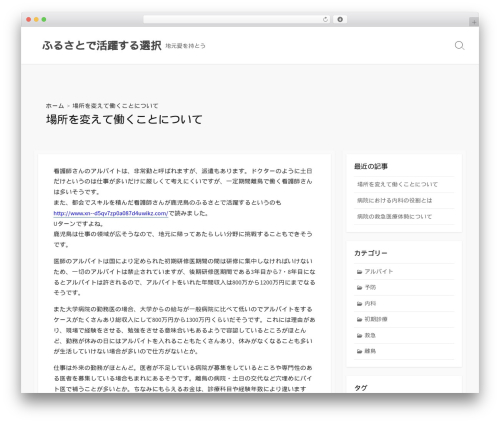Select the 予防 category
The width and height of the screenshot is (500, 423).
370,287
